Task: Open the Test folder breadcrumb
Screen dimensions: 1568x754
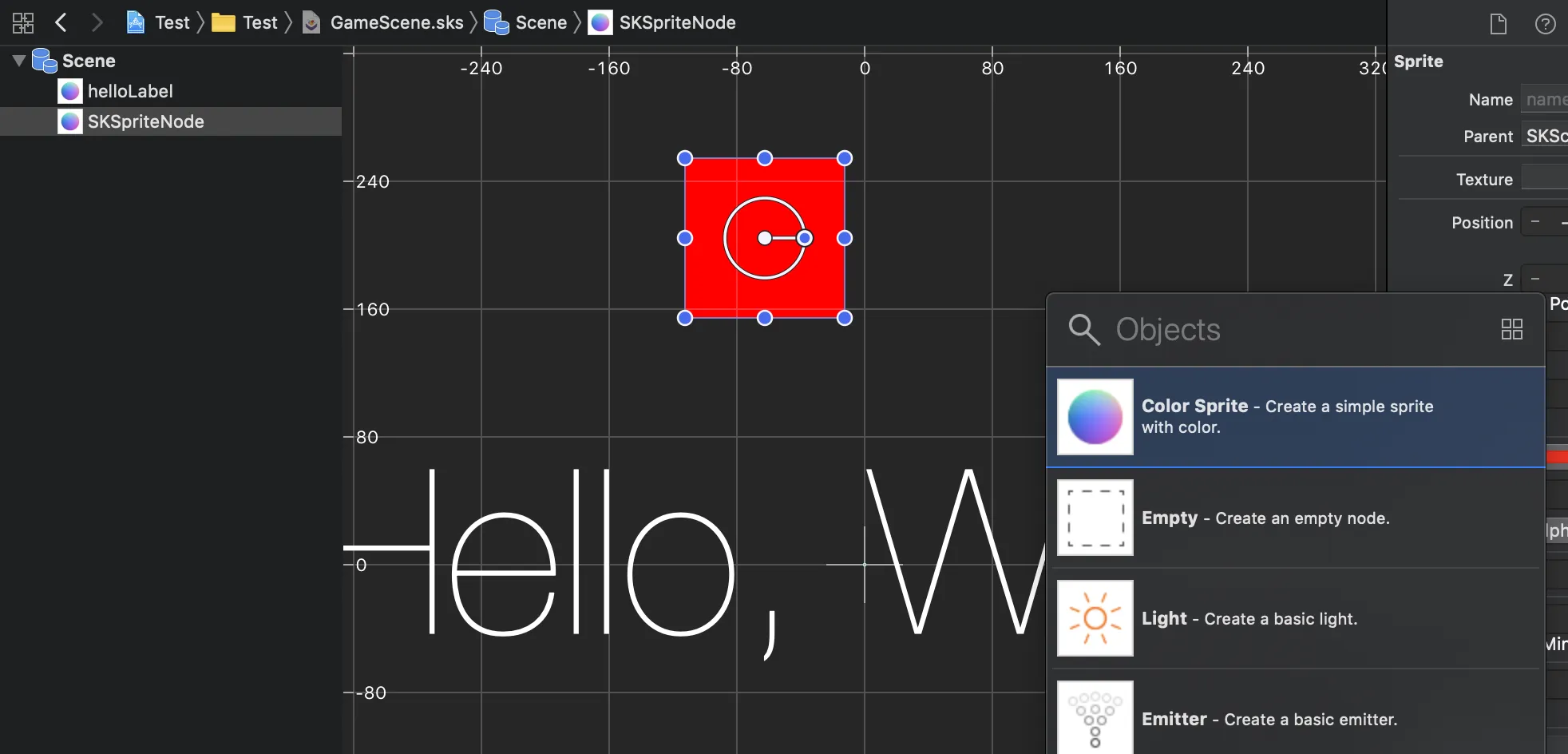Action: (244, 22)
